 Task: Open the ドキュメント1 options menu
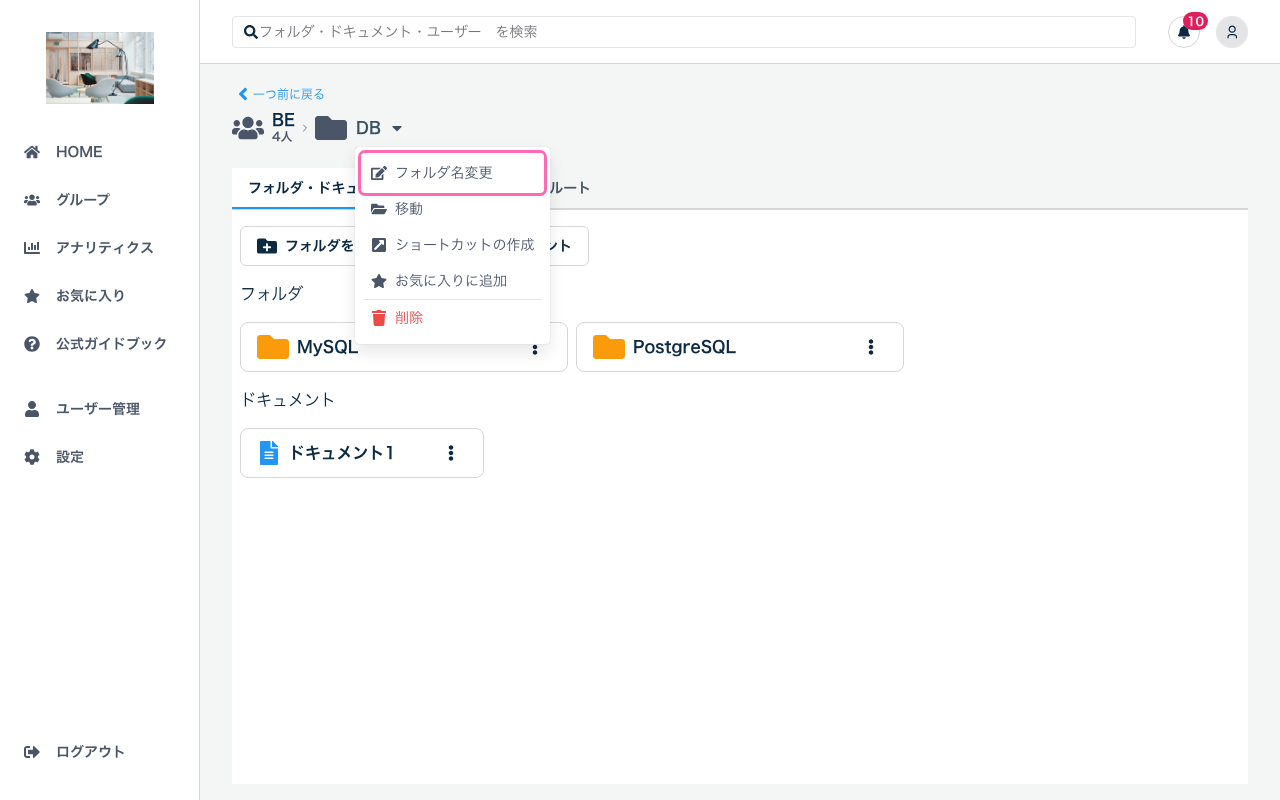[x=450, y=452]
